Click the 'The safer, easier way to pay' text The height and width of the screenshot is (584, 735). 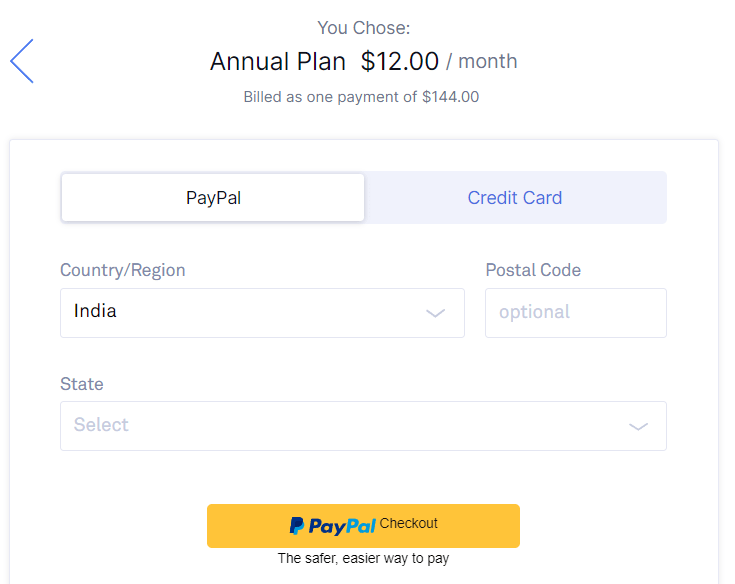click(x=363, y=558)
